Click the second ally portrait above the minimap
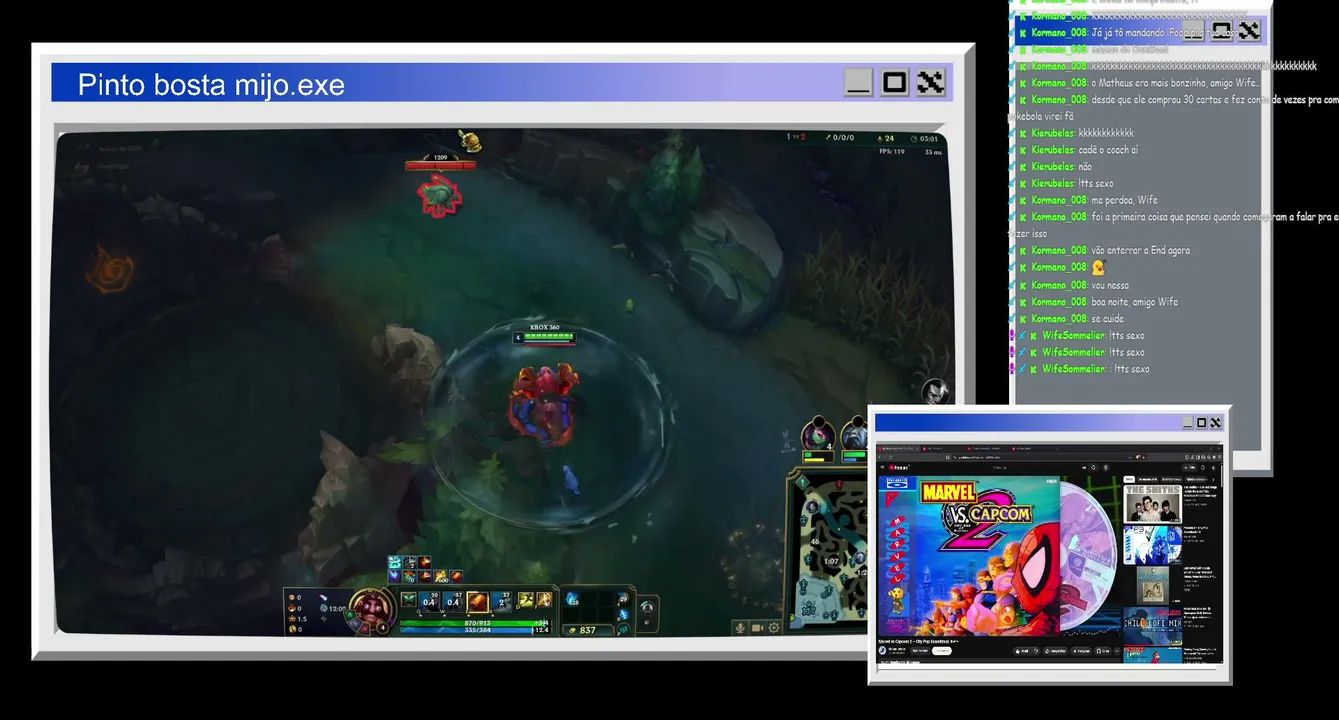Image resolution: width=1339 pixels, height=720 pixels. pyautogui.click(x=853, y=436)
